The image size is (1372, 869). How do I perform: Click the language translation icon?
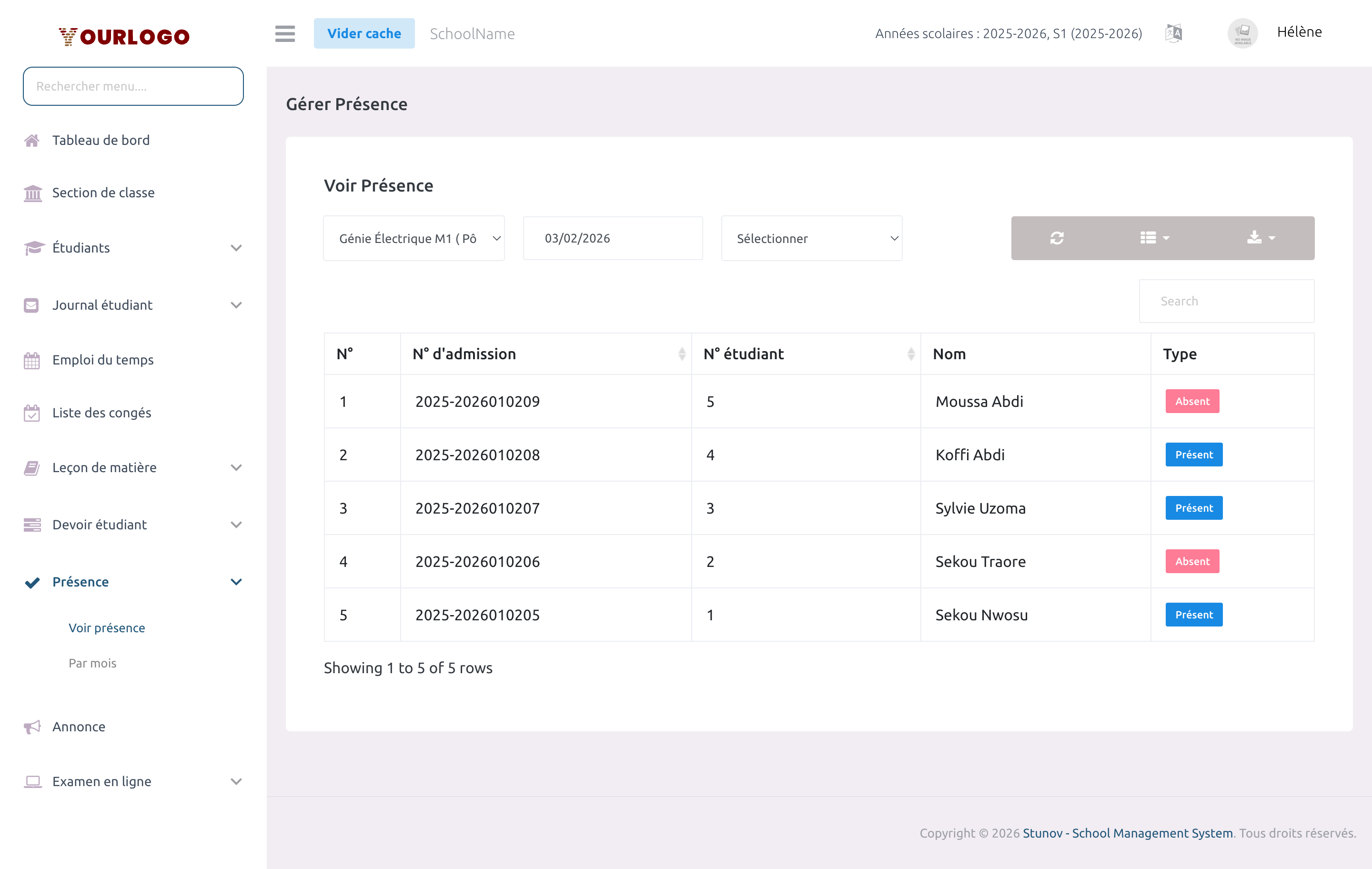click(x=1174, y=34)
